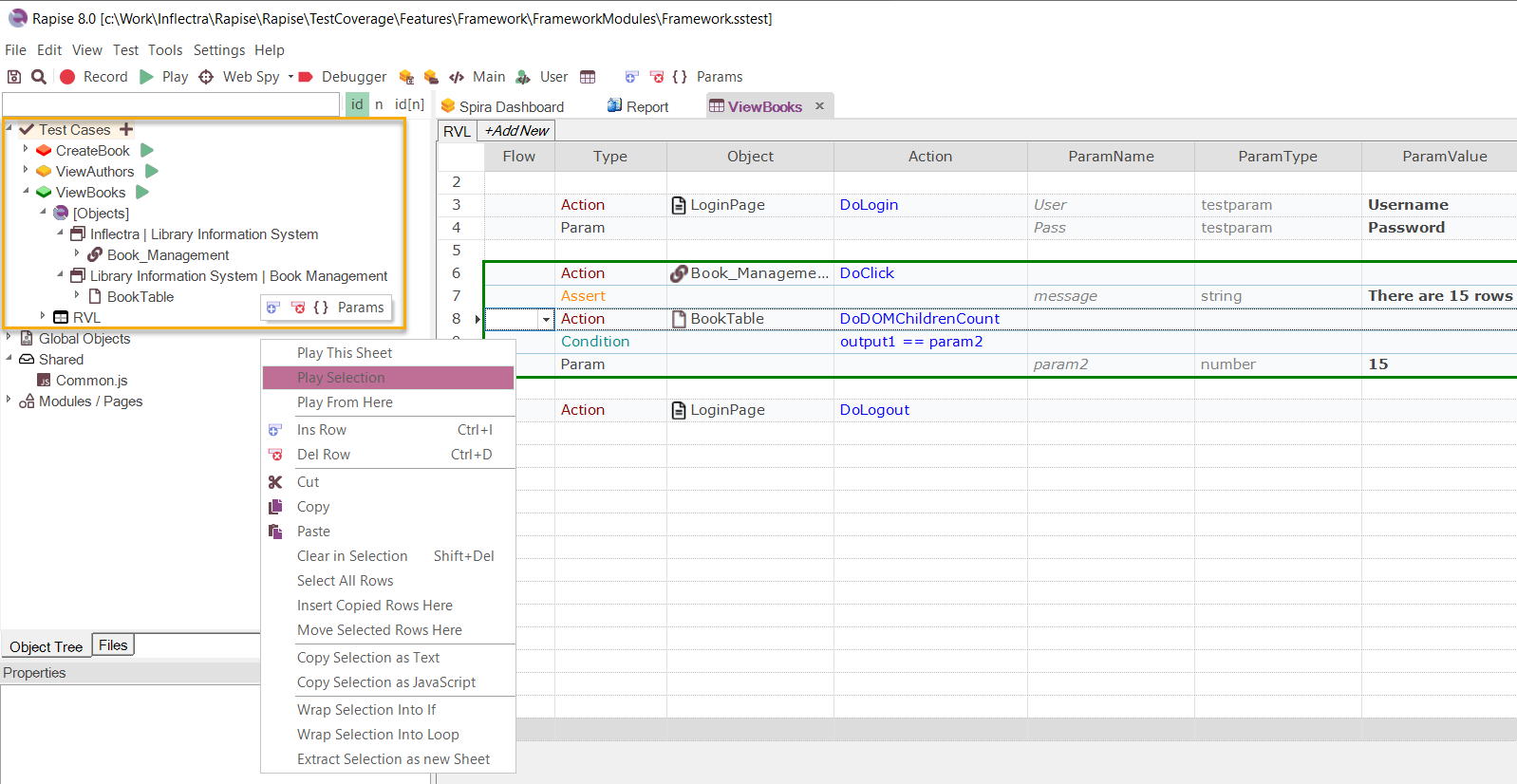
Task: Toggle the 'id' search filter mode
Action: [357, 104]
